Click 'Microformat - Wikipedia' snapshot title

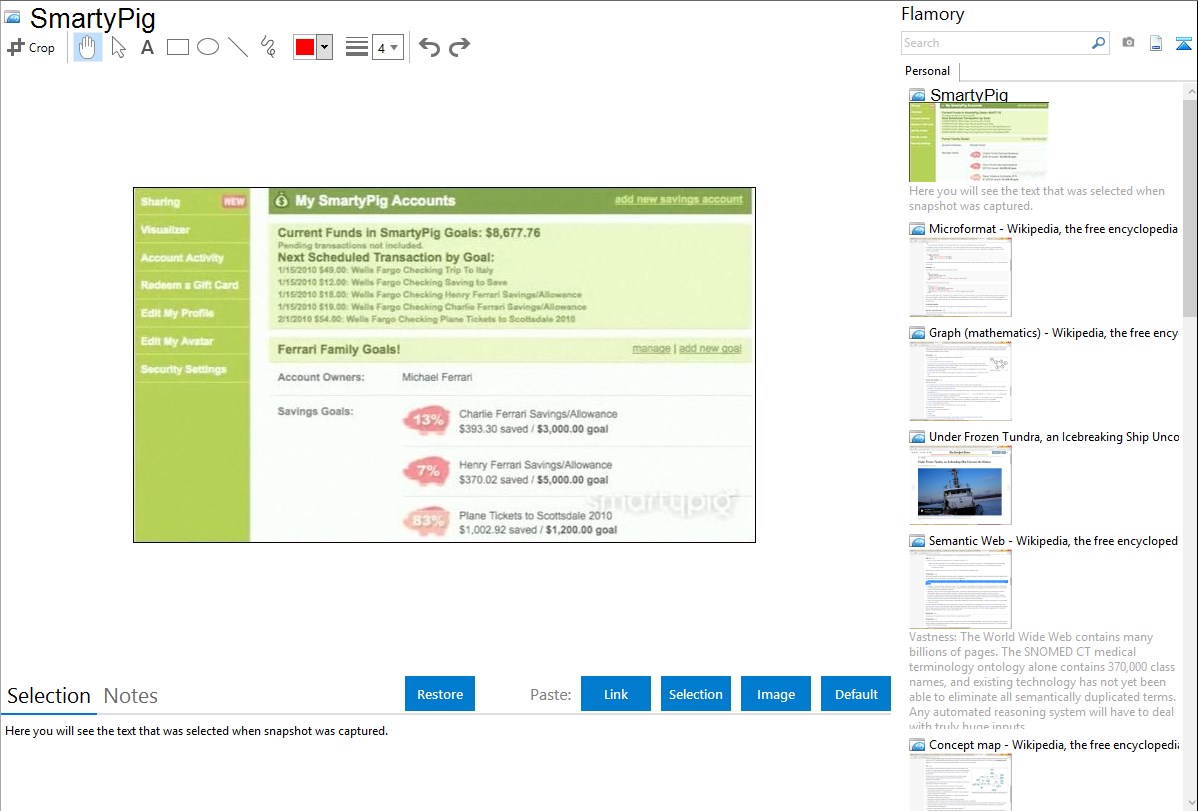point(1053,229)
